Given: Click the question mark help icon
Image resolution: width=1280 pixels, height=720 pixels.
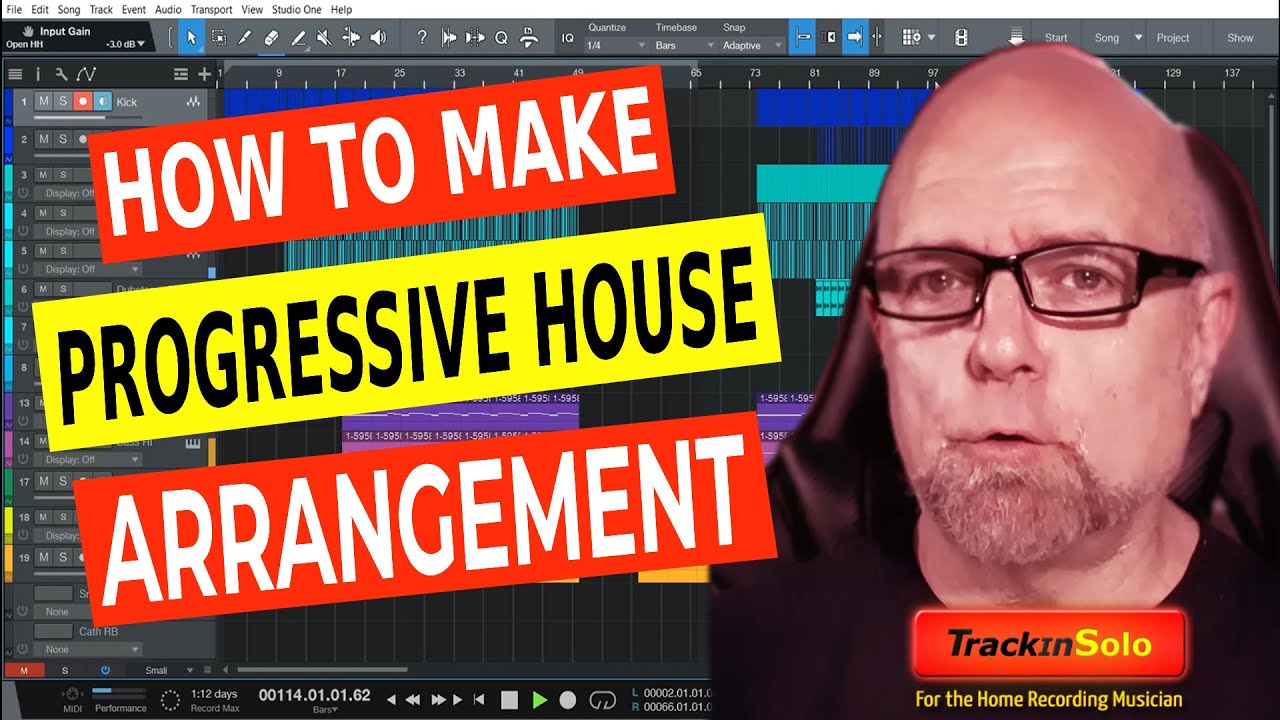Looking at the screenshot, I should click(422, 38).
